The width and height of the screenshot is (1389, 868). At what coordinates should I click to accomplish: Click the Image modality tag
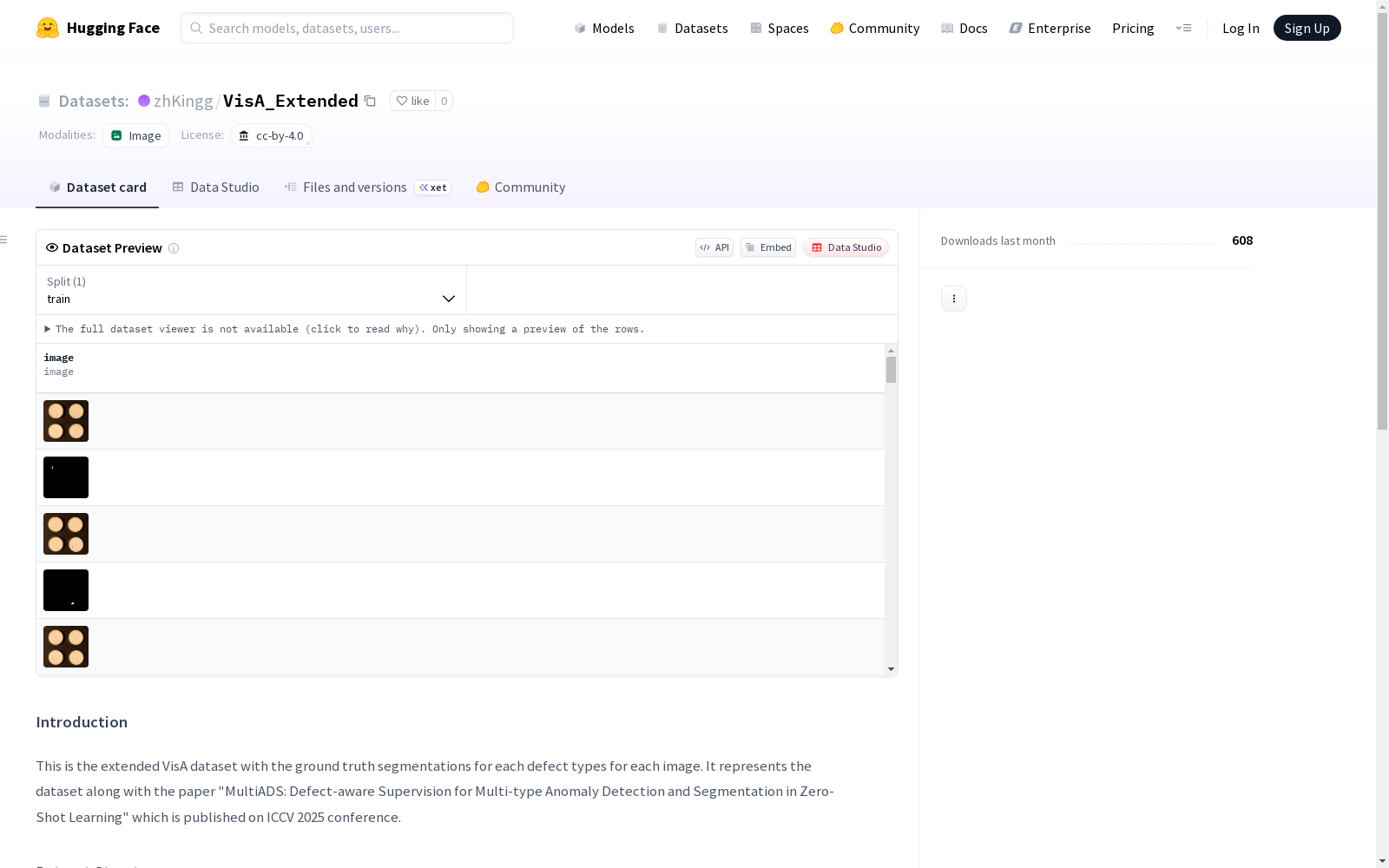[136, 135]
